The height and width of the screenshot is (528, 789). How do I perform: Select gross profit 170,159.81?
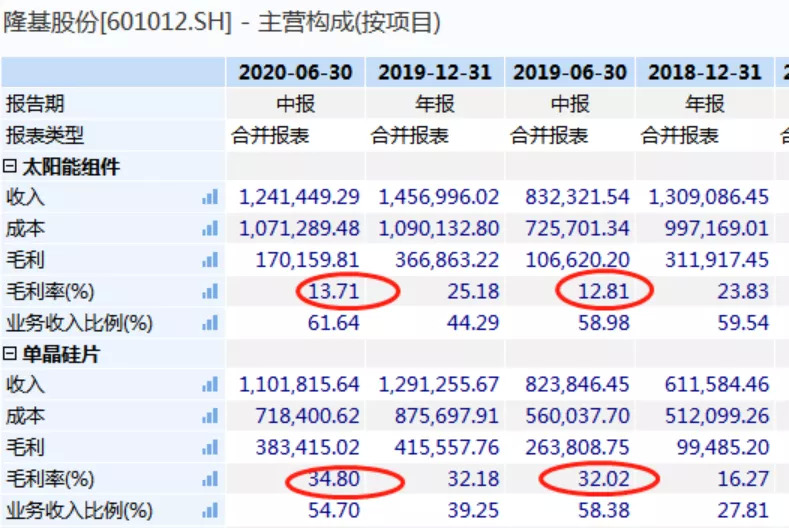[x=308, y=260]
